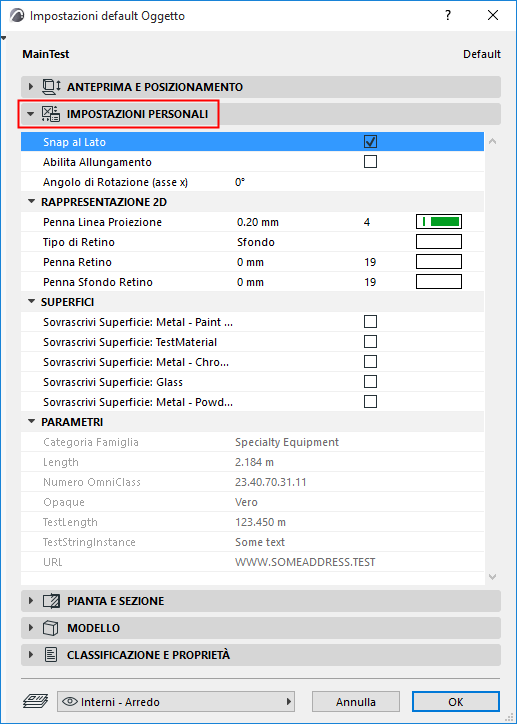This screenshot has width=517, height=724.
Task: Click the 123.450 m TestLength value
Action: 260,522
